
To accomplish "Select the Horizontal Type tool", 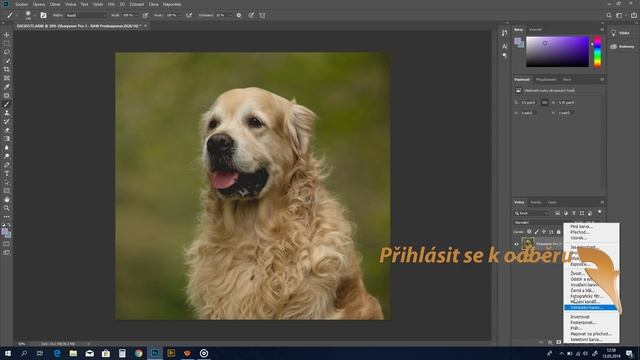I will (7, 173).
